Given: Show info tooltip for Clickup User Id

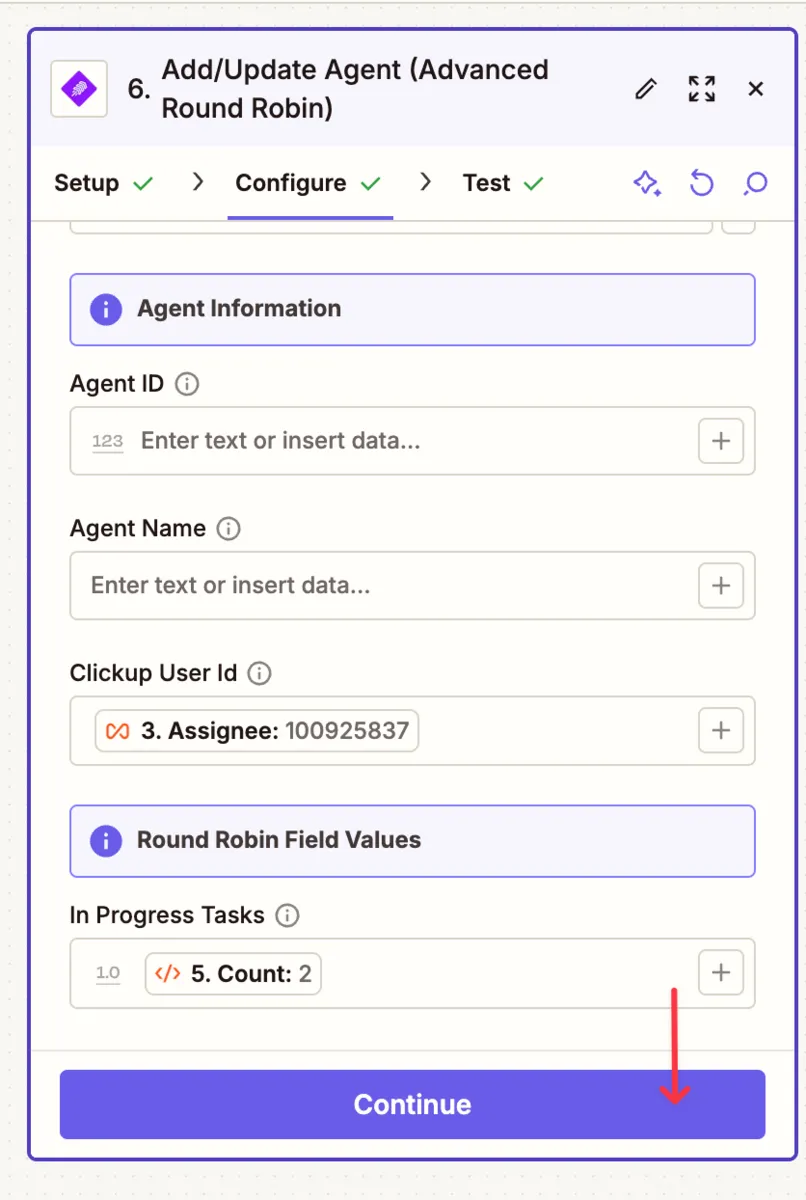Looking at the screenshot, I should pos(259,673).
